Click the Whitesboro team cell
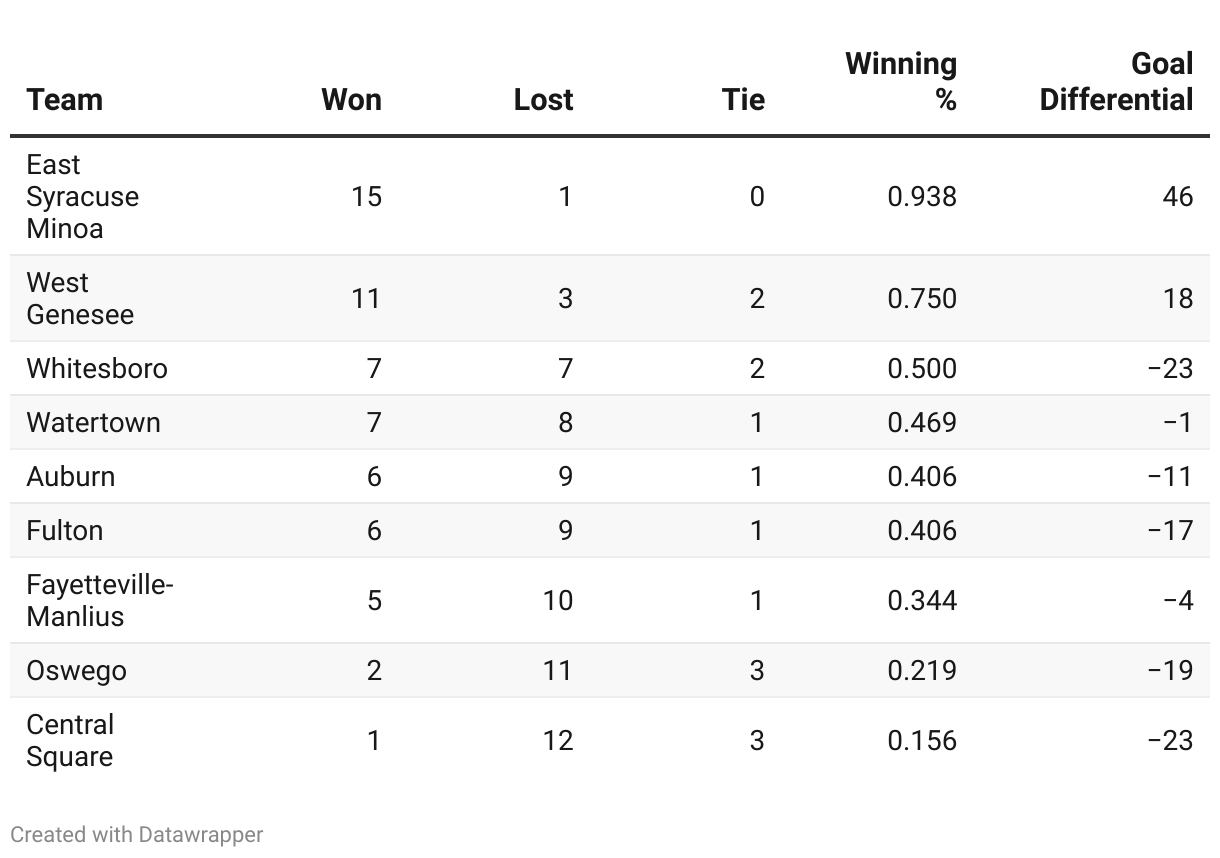Screen dimensions: 1220x858 point(97,368)
